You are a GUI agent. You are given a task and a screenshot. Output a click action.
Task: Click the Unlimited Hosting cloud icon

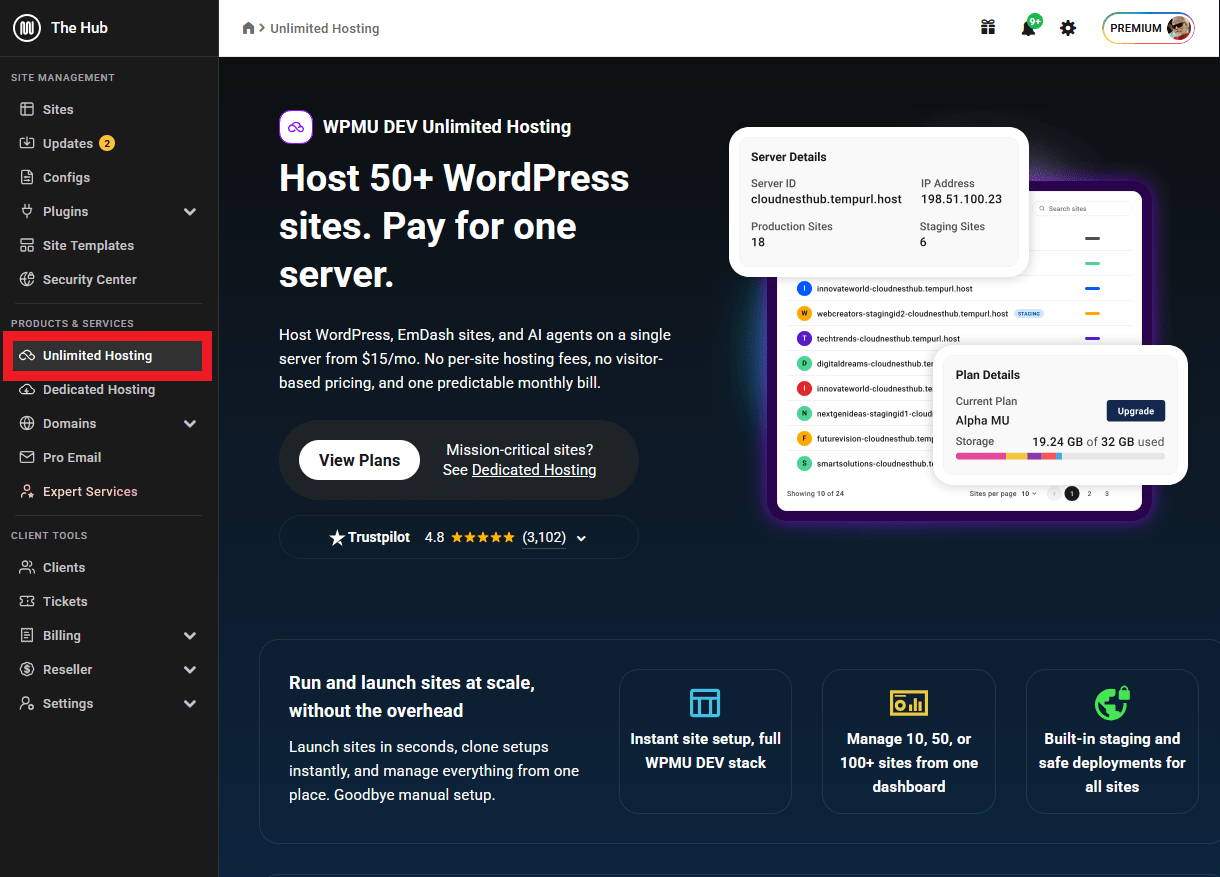(27, 355)
